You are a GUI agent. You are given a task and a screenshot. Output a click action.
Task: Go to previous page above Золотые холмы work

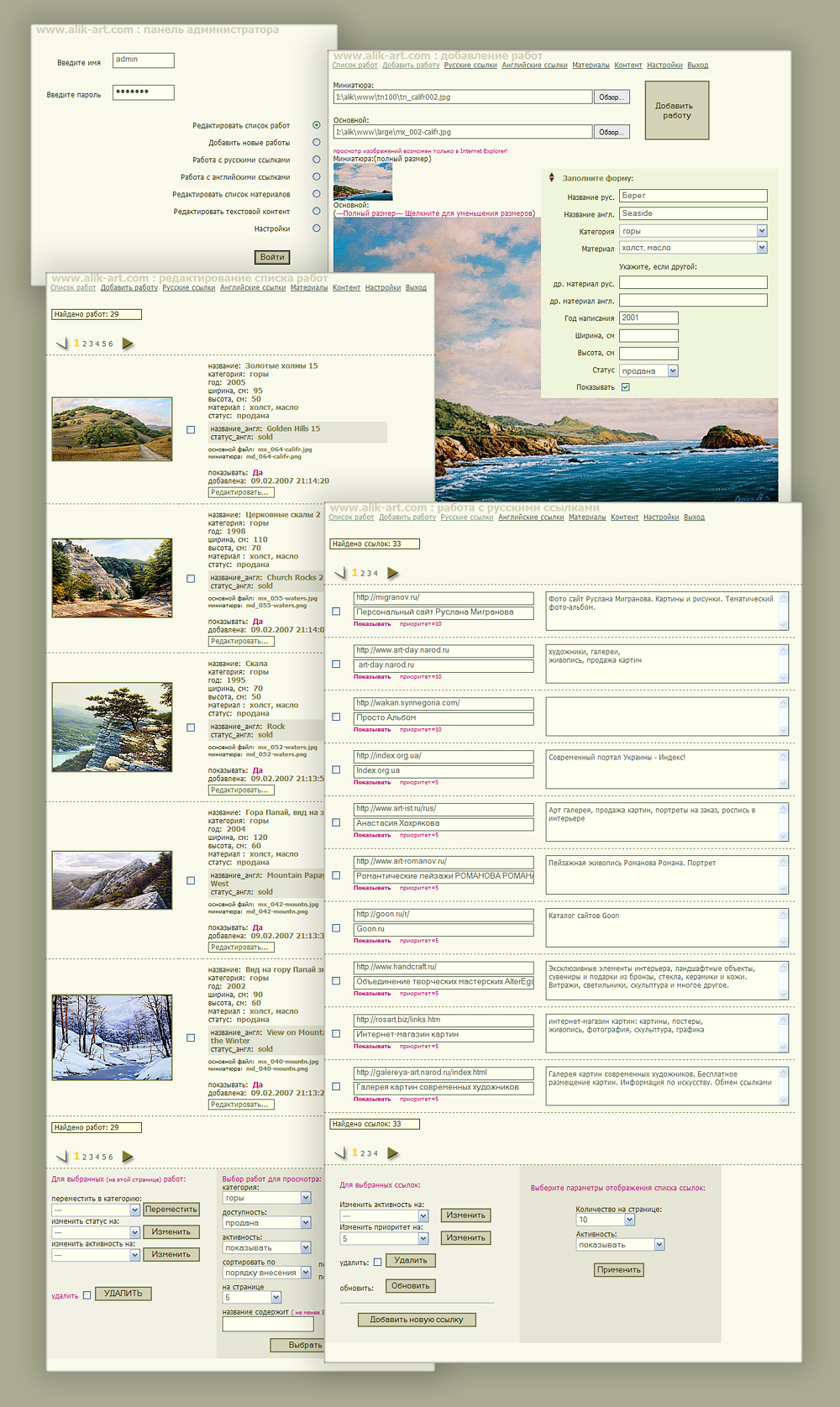(x=61, y=344)
